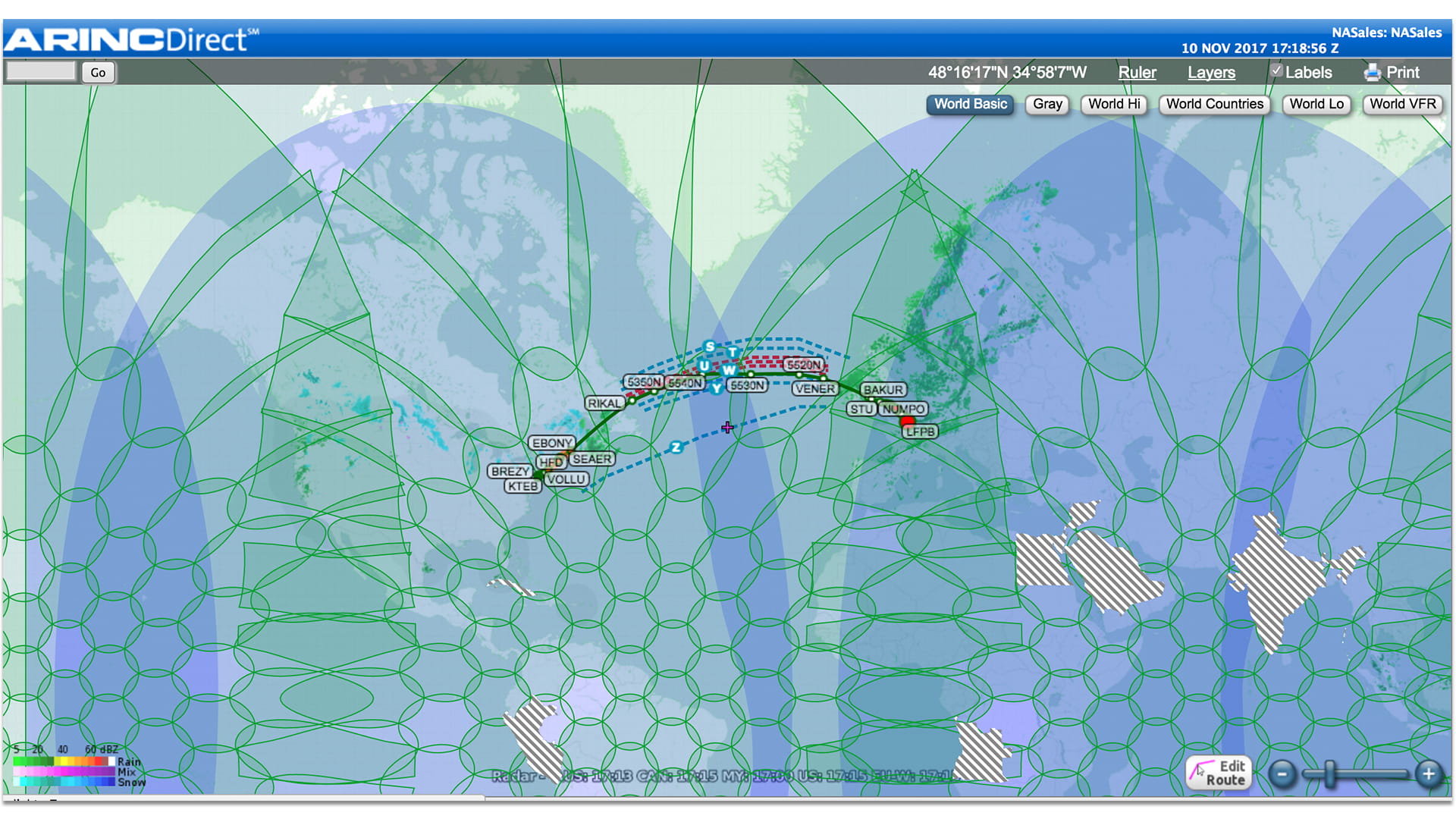Screen dimensions: 1456x819
Task: Enable the World VFR map style
Action: 1402,105
